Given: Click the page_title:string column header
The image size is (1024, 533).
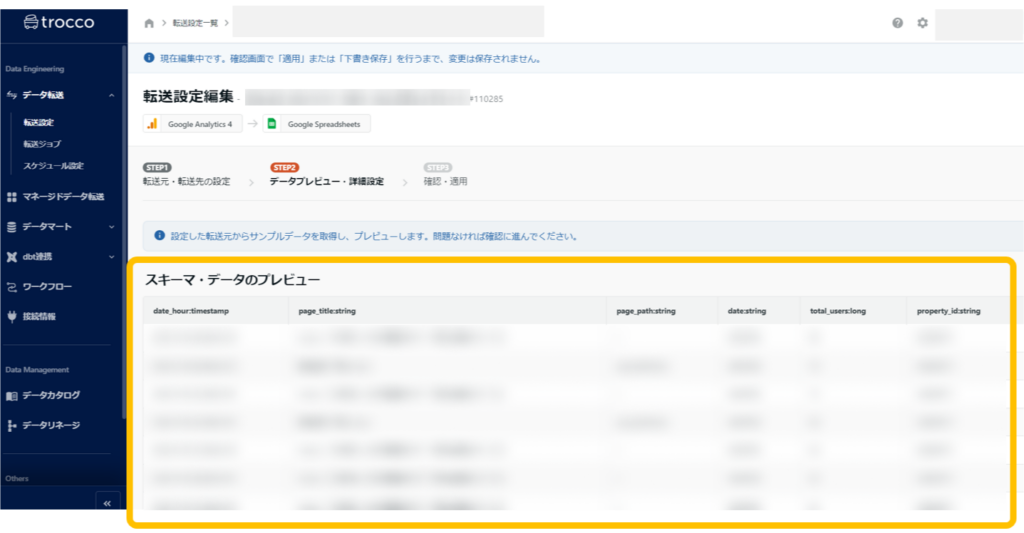Looking at the screenshot, I should [x=327, y=311].
